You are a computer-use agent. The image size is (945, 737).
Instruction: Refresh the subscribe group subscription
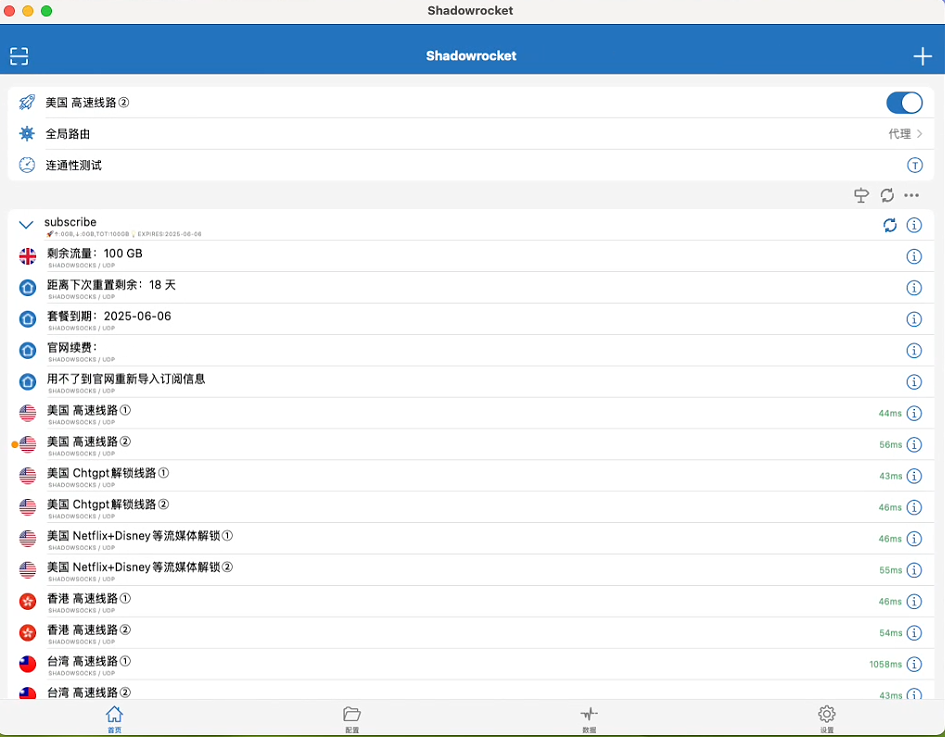890,225
